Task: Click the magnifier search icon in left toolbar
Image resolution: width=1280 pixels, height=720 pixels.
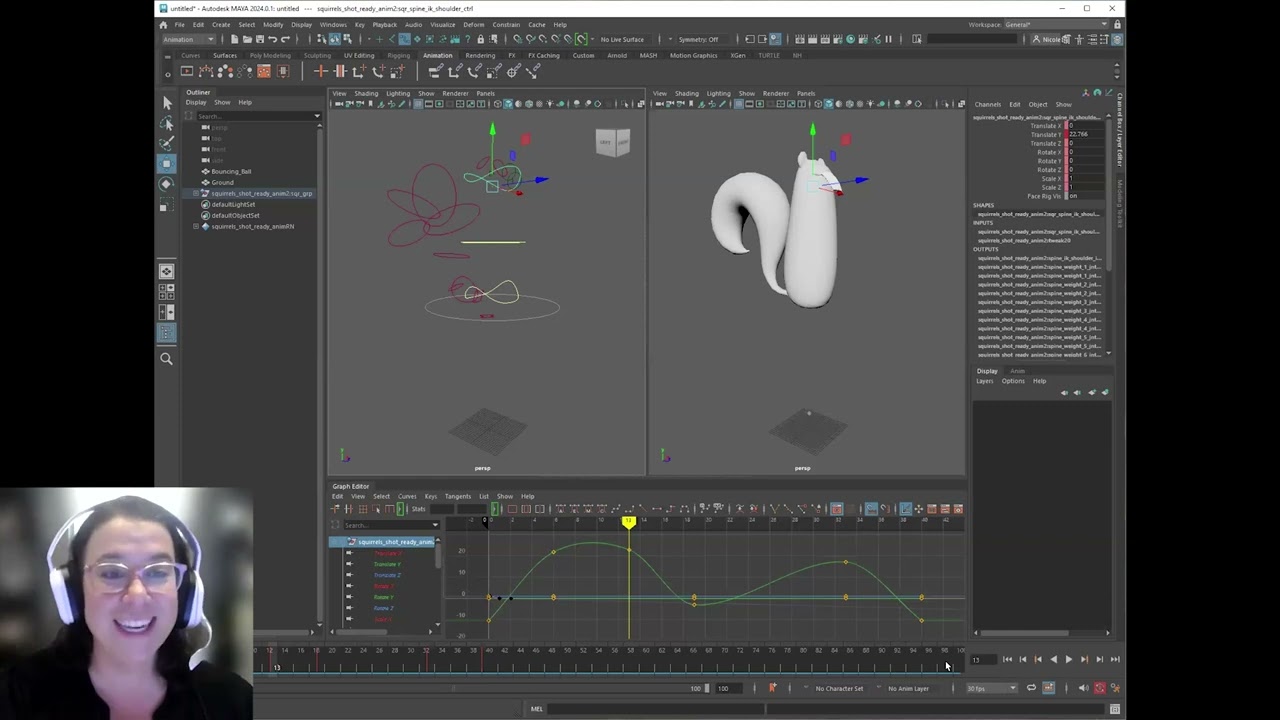Action: tap(167, 358)
